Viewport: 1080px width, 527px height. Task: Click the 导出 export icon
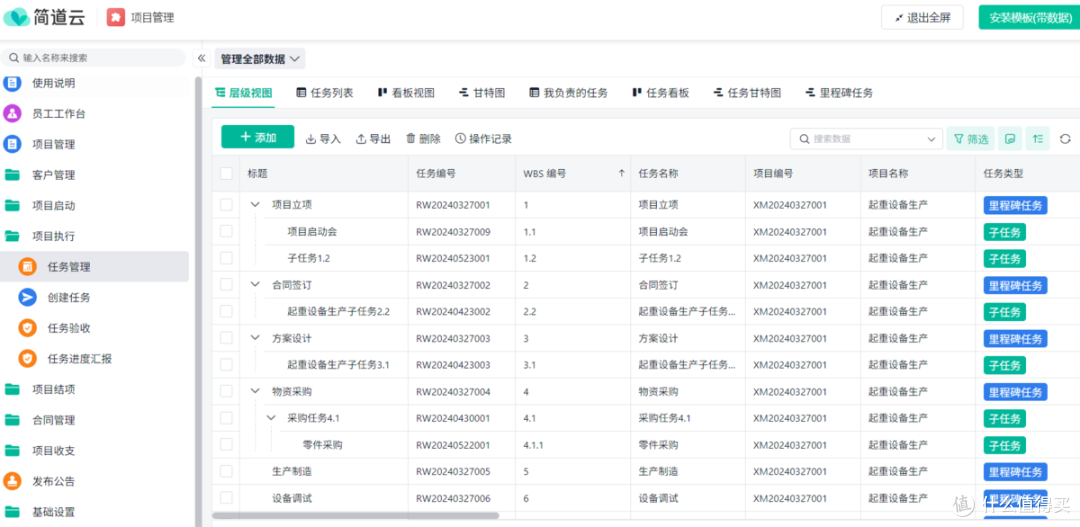coord(361,138)
